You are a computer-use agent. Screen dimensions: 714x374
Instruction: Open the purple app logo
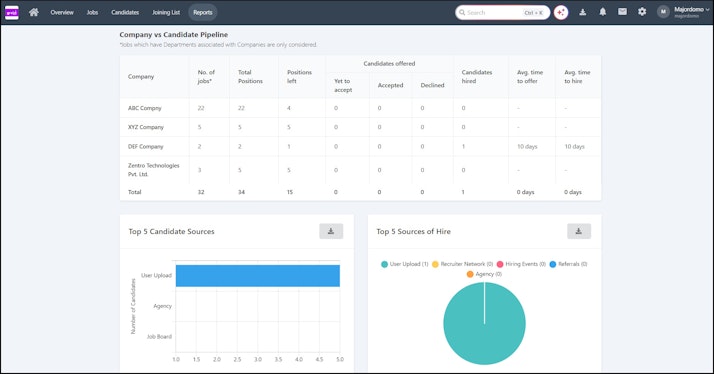(11, 12)
